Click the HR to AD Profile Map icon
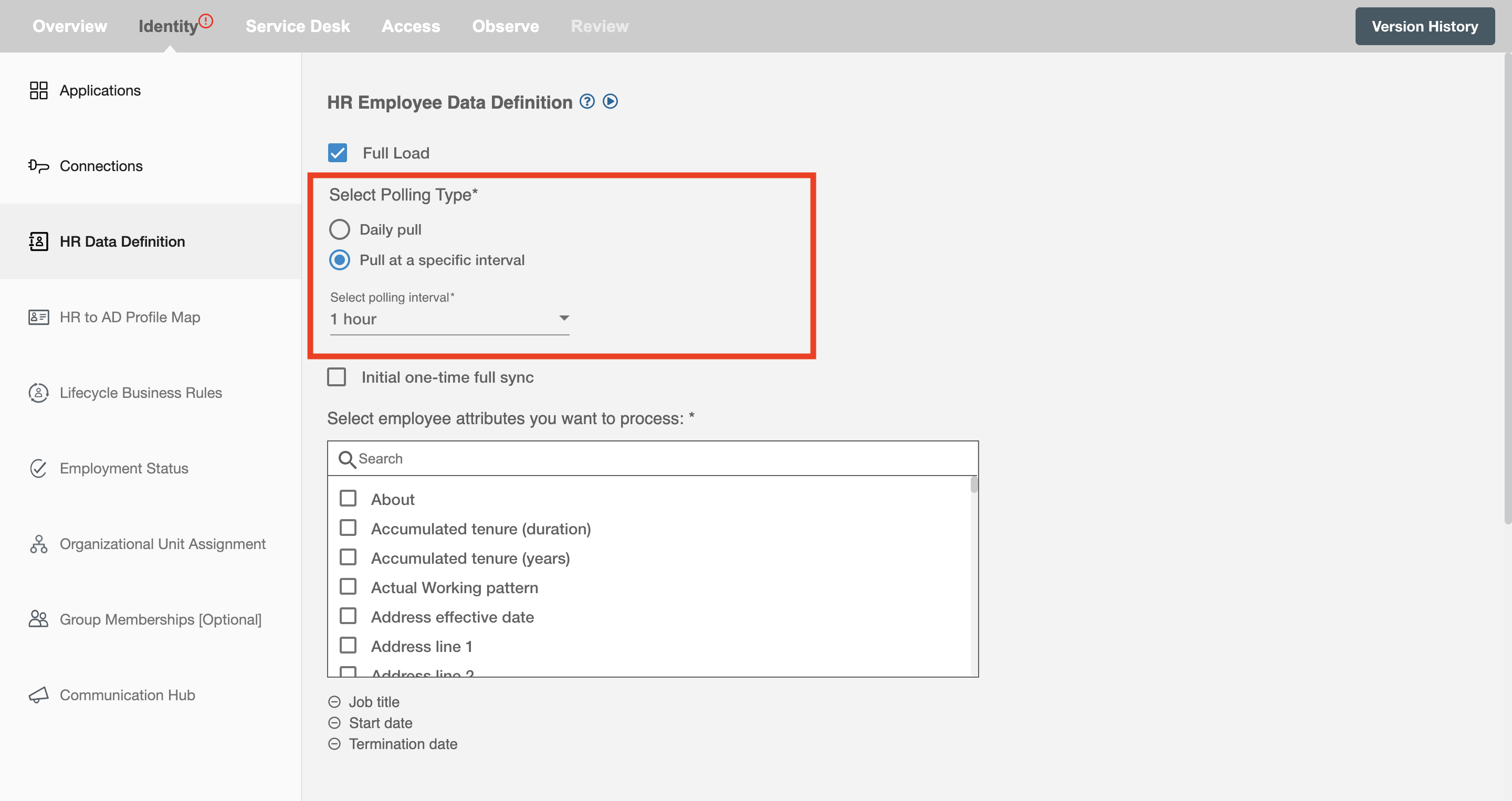Viewport: 1512px width, 801px height. (37, 316)
